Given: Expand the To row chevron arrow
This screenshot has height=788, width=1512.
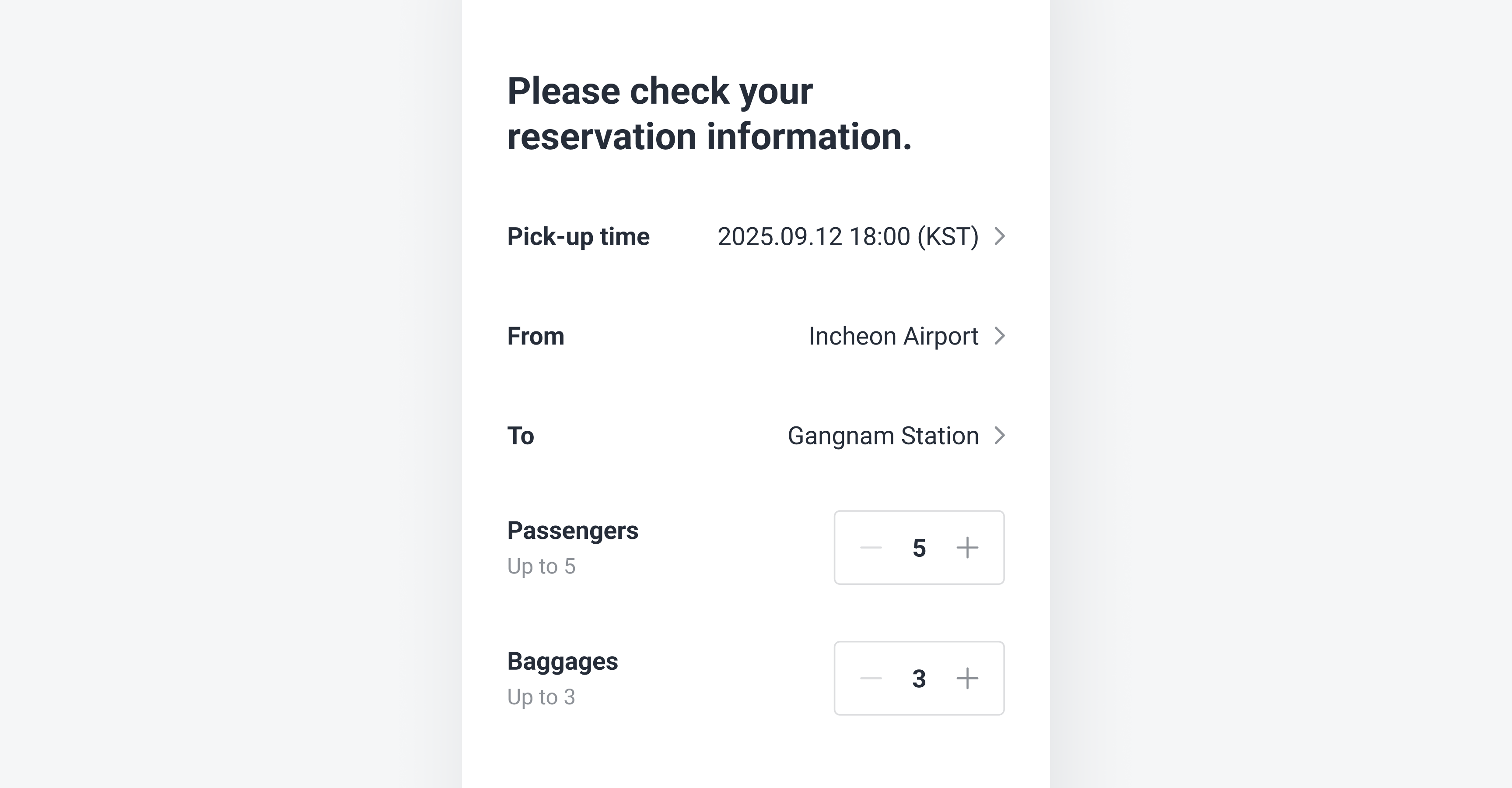Looking at the screenshot, I should (1000, 436).
